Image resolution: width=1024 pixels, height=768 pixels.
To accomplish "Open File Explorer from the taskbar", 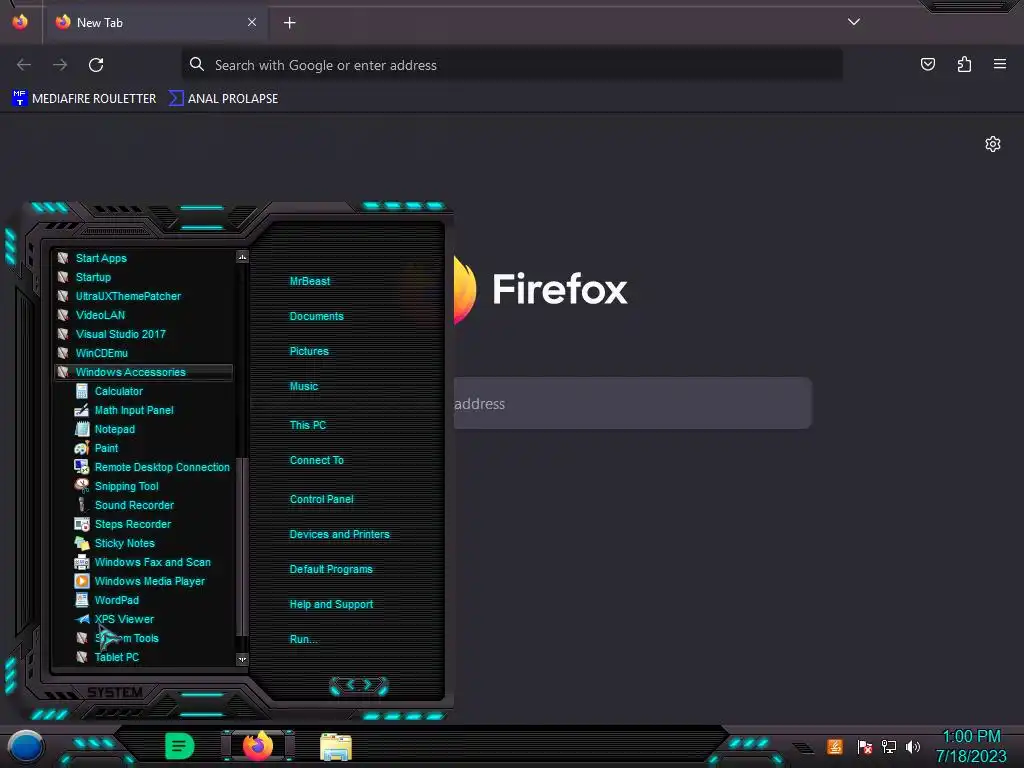I will (336, 746).
